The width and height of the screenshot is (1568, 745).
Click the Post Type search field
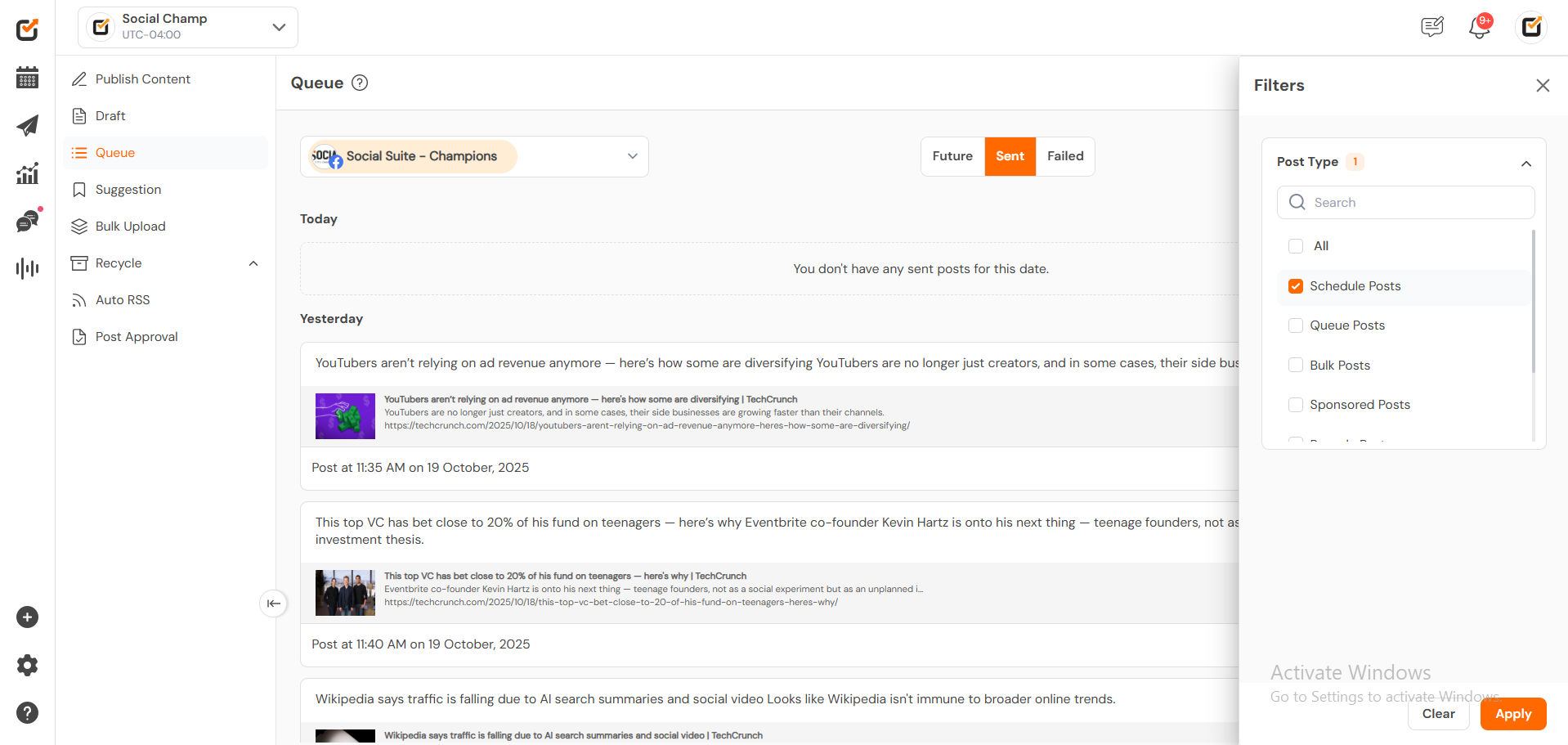pos(1406,203)
